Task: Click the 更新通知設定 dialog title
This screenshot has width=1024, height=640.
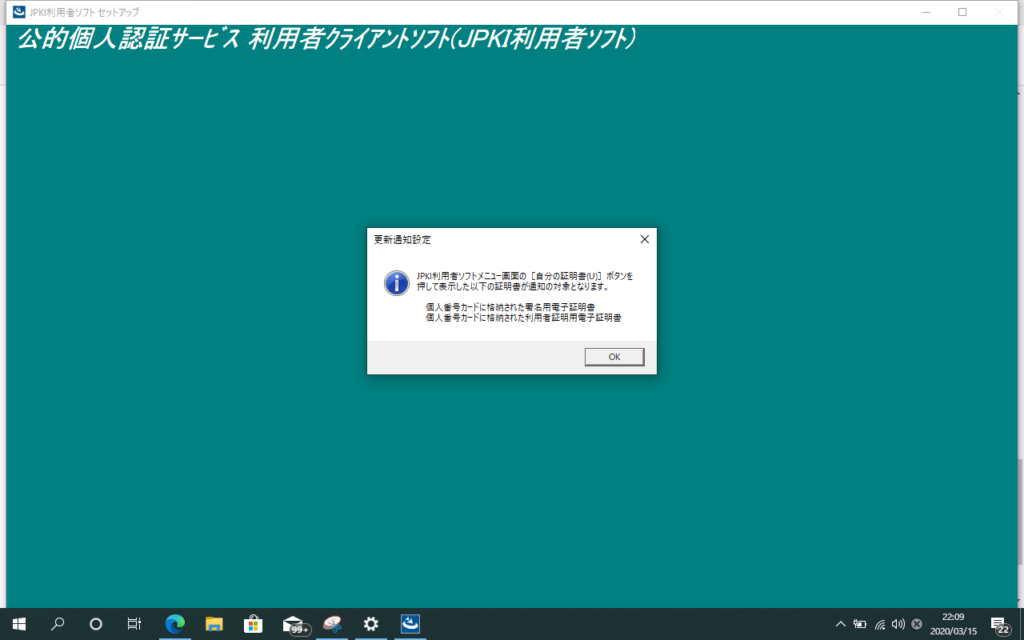Action: 402,240
